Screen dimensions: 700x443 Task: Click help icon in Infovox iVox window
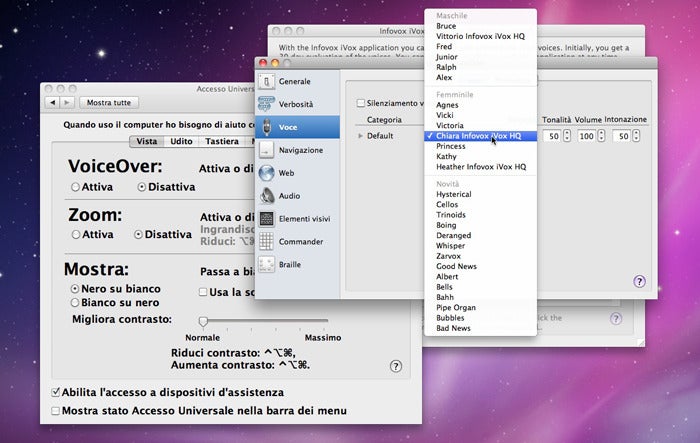coord(616,318)
